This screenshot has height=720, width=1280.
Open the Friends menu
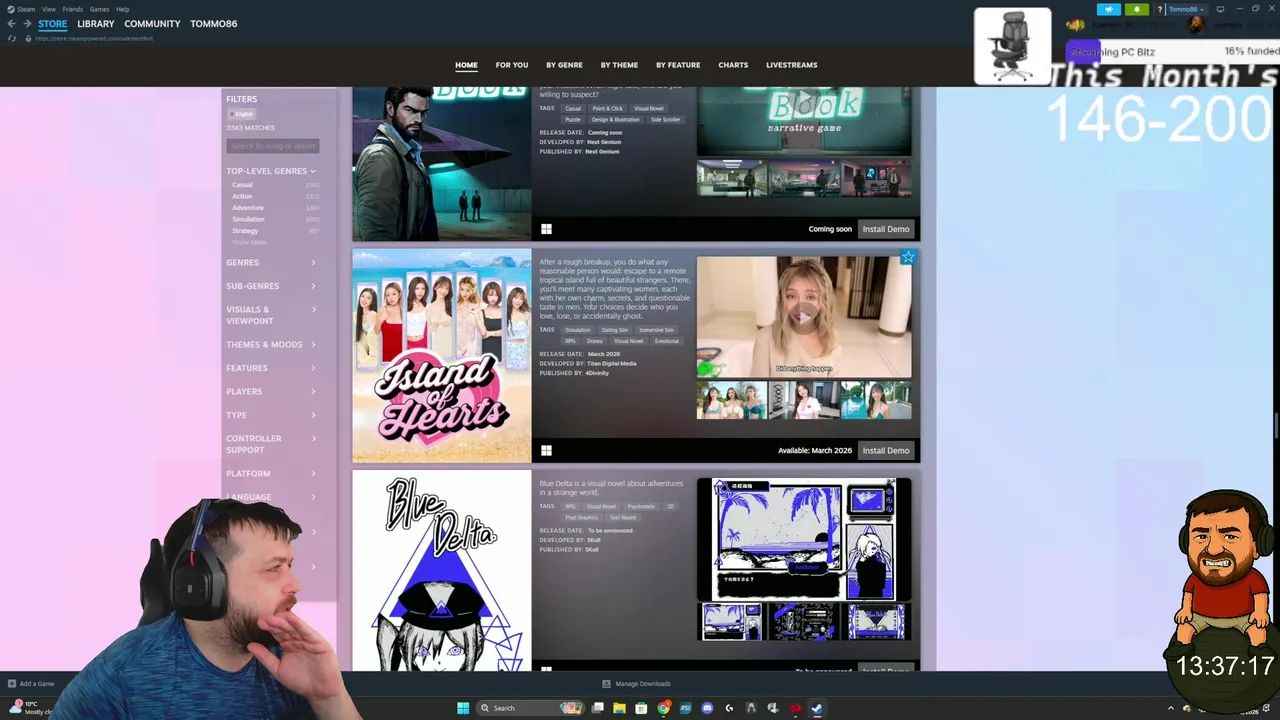pyautogui.click(x=72, y=9)
